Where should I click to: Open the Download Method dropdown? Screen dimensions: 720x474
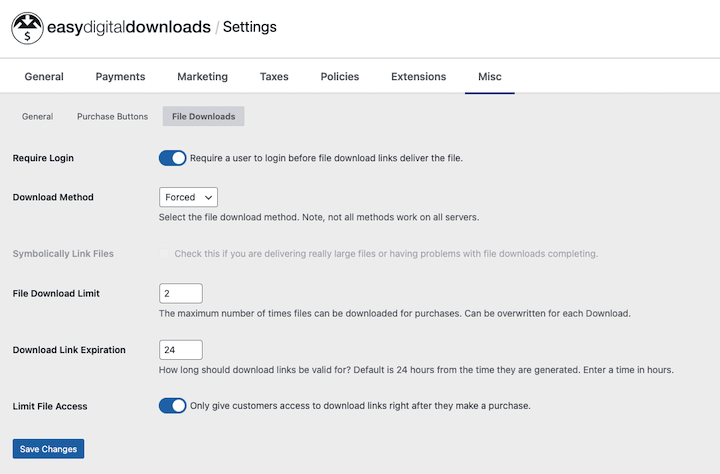[x=188, y=197]
